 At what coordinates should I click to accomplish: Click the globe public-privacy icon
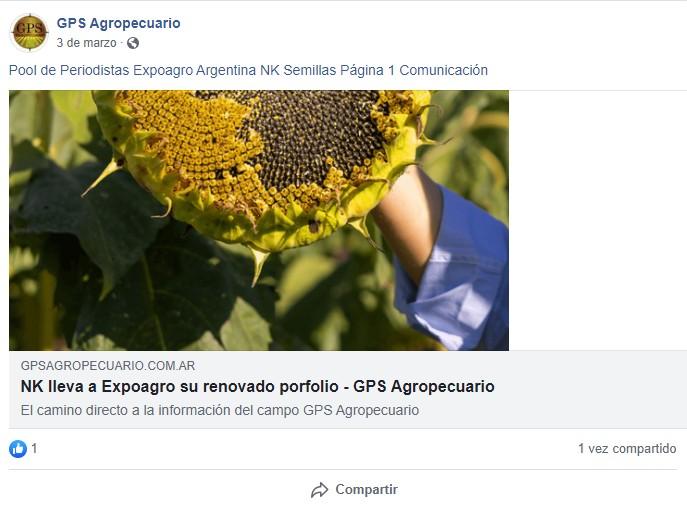point(133,43)
